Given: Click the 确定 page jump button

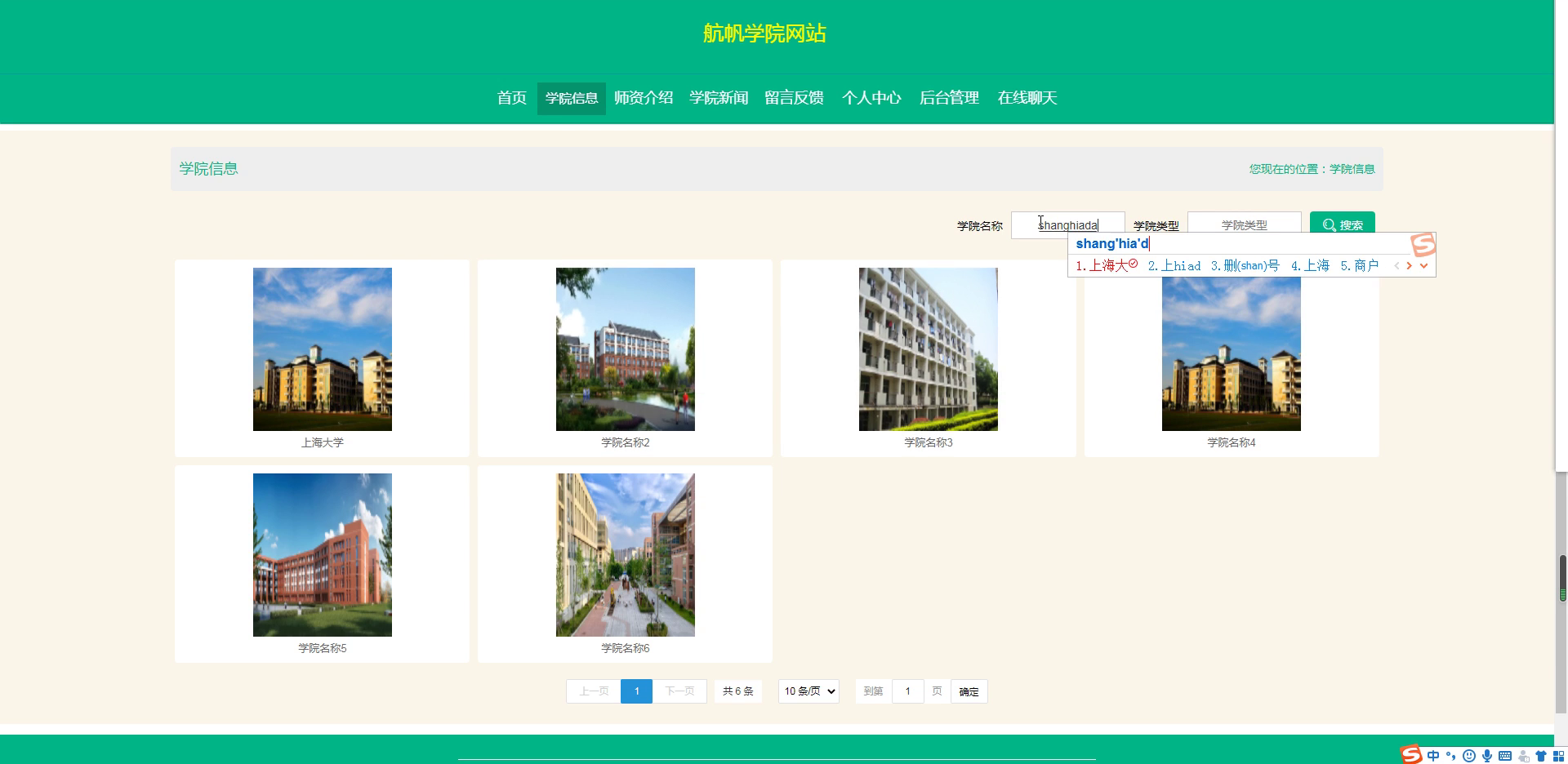Looking at the screenshot, I should pyautogui.click(x=969, y=691).
